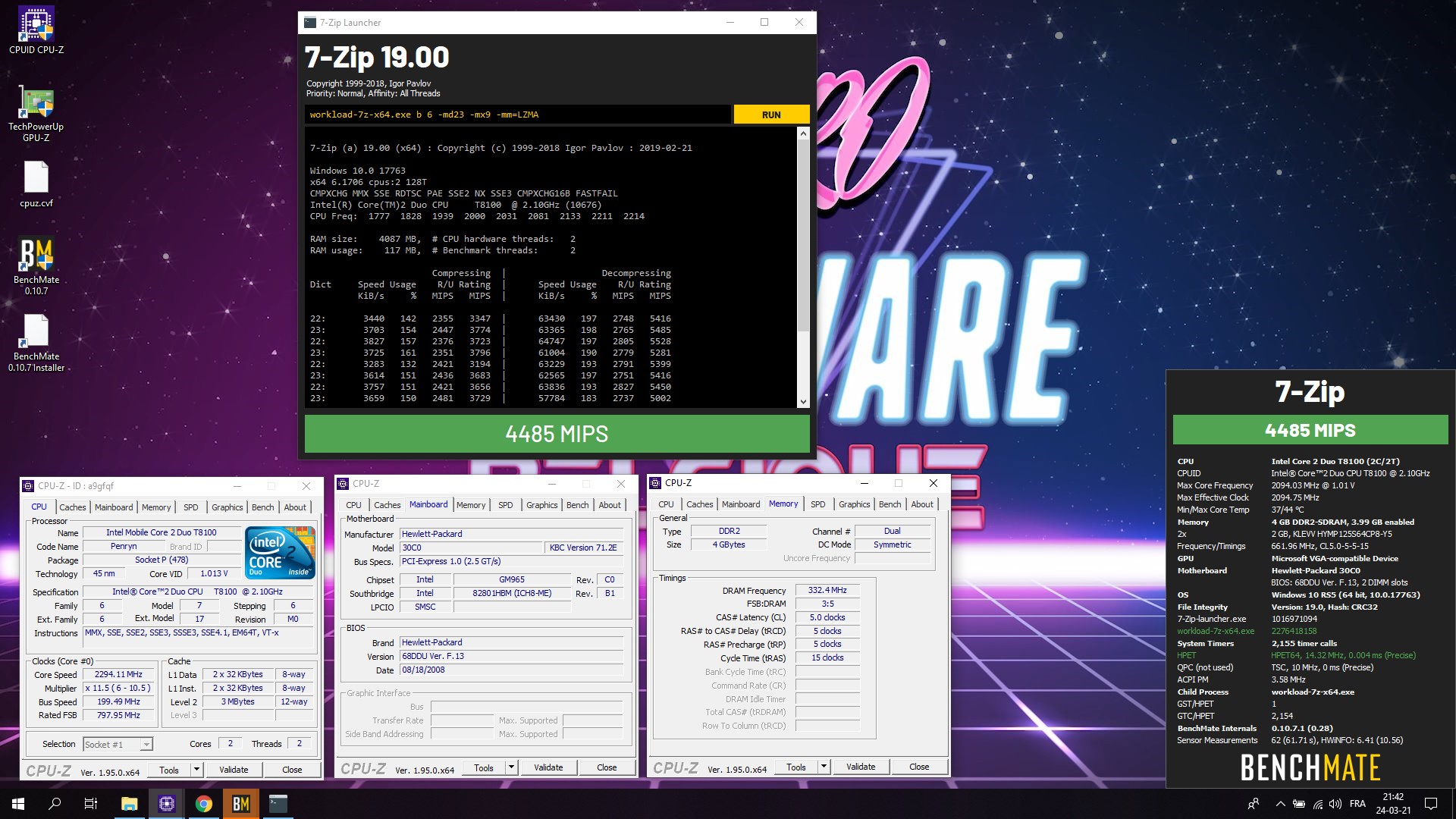The image size is (1456, 819).
Task: Open About tab in left CPU-Z window
Action: click(x=295, y=507)
